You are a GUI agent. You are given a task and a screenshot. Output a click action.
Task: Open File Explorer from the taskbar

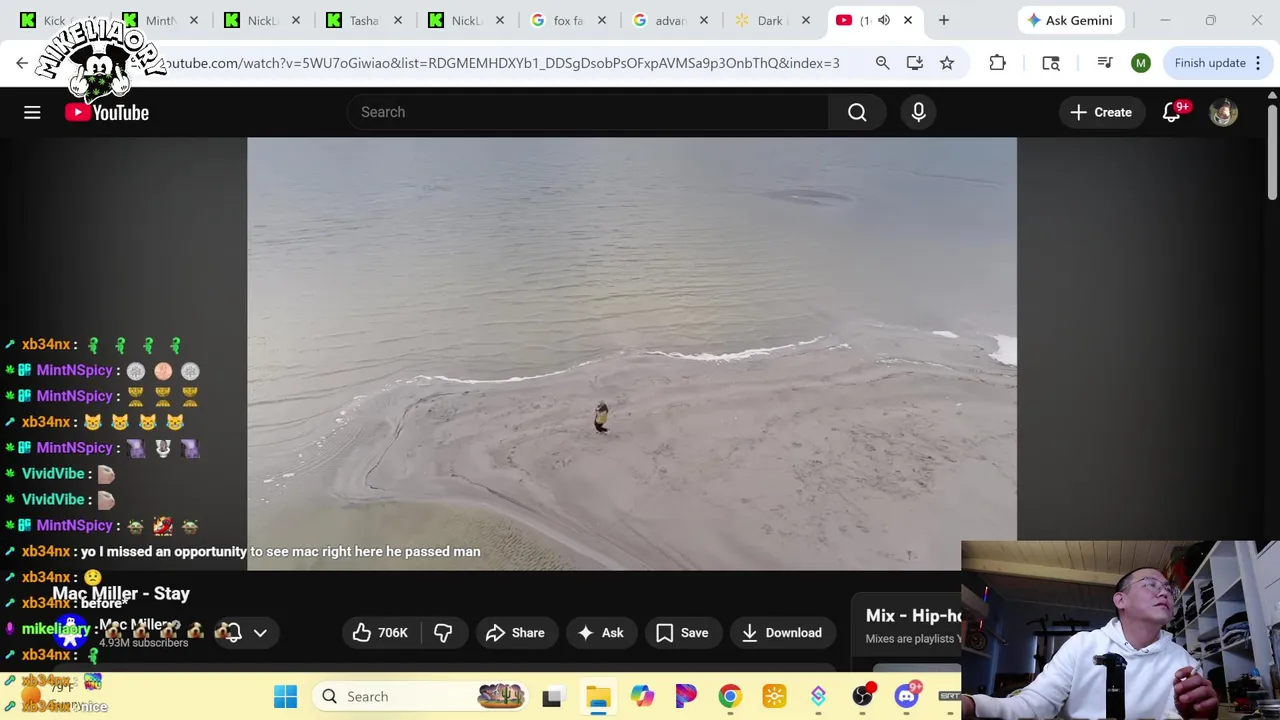[x=598, y=697]
